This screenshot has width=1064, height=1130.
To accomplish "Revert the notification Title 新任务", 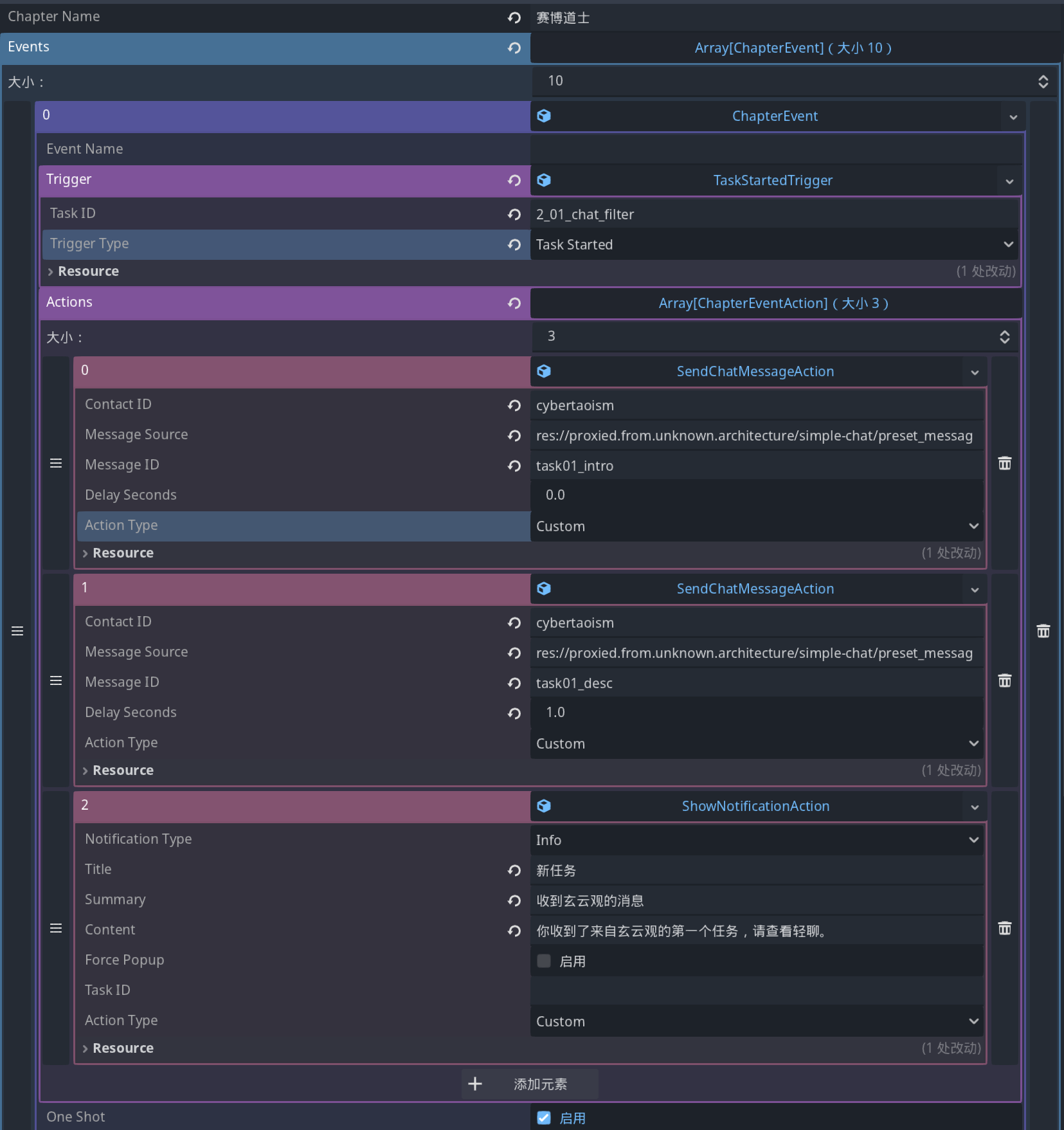I will (514, 870).
